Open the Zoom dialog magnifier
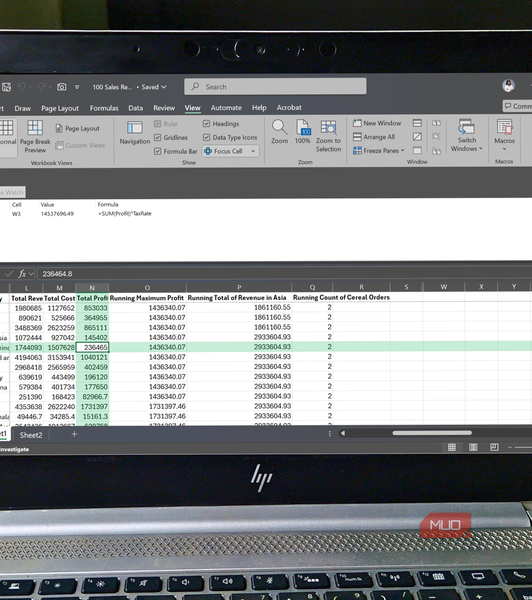The image size is (532, 600). coord(279,132)
